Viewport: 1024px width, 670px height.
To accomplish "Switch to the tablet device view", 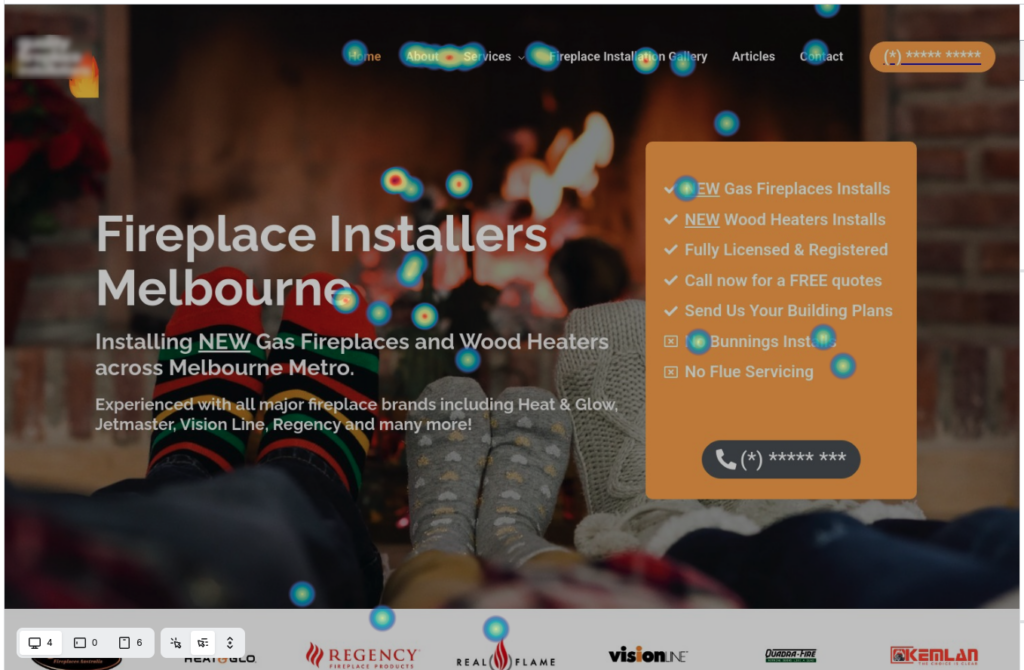I will pyautogui.click(x=80, y=643).
